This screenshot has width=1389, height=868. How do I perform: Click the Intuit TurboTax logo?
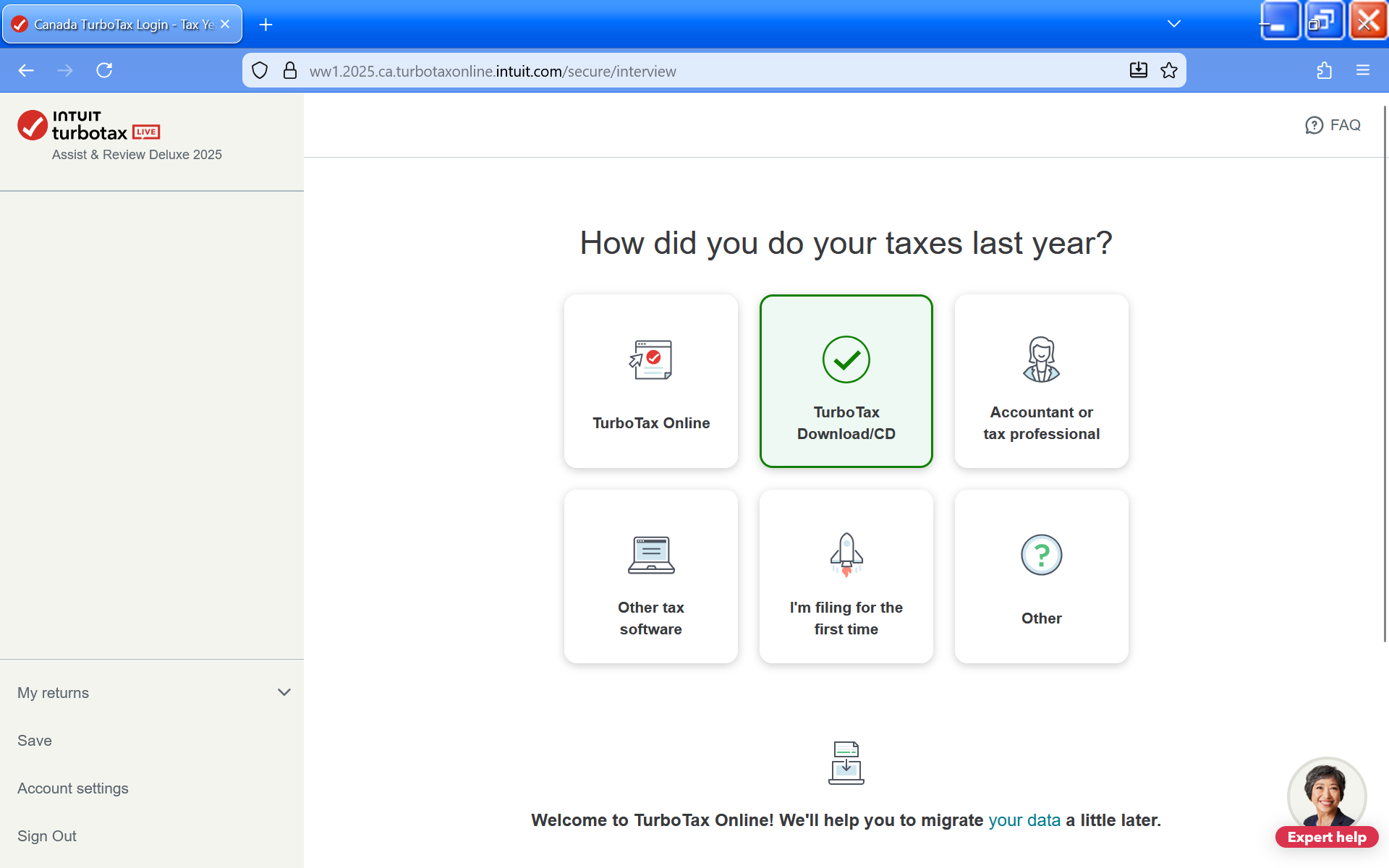88,126
